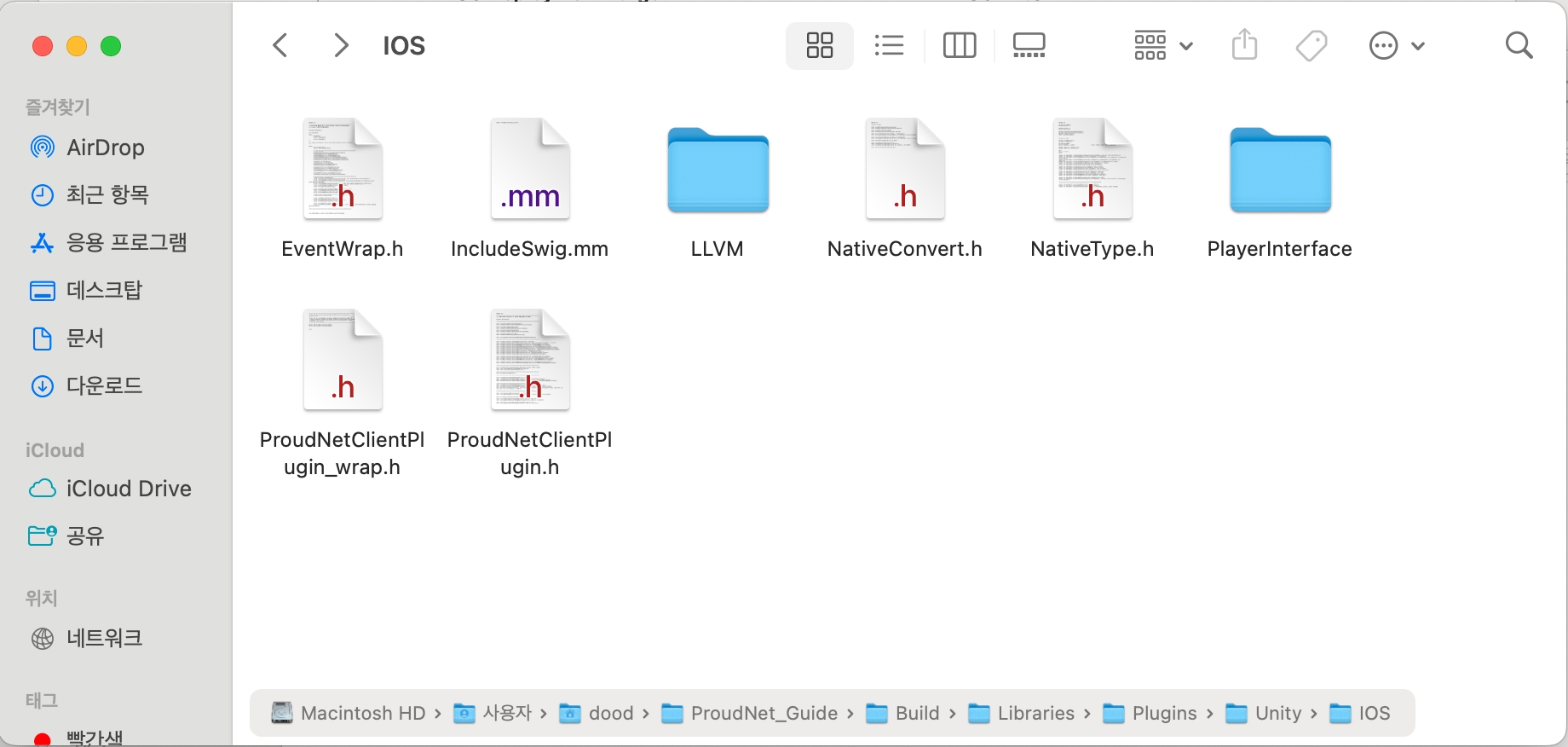Open iCloud Drive in the sidebar

tap(128, 489)
